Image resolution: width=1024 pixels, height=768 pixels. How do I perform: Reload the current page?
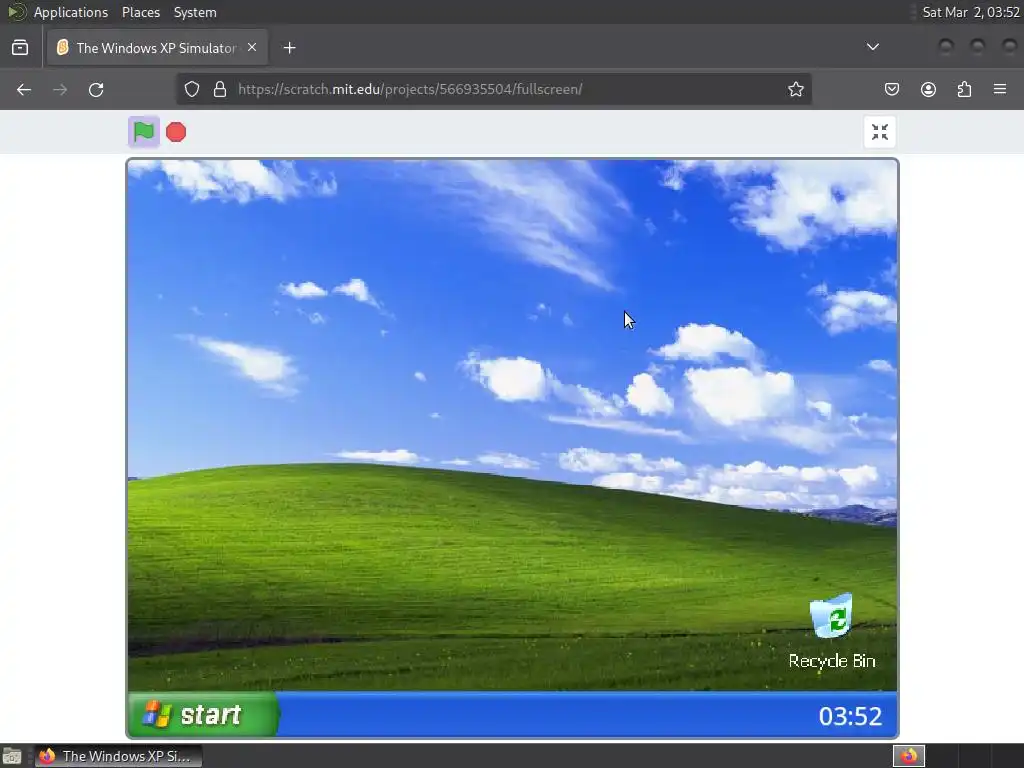[96, 89]
